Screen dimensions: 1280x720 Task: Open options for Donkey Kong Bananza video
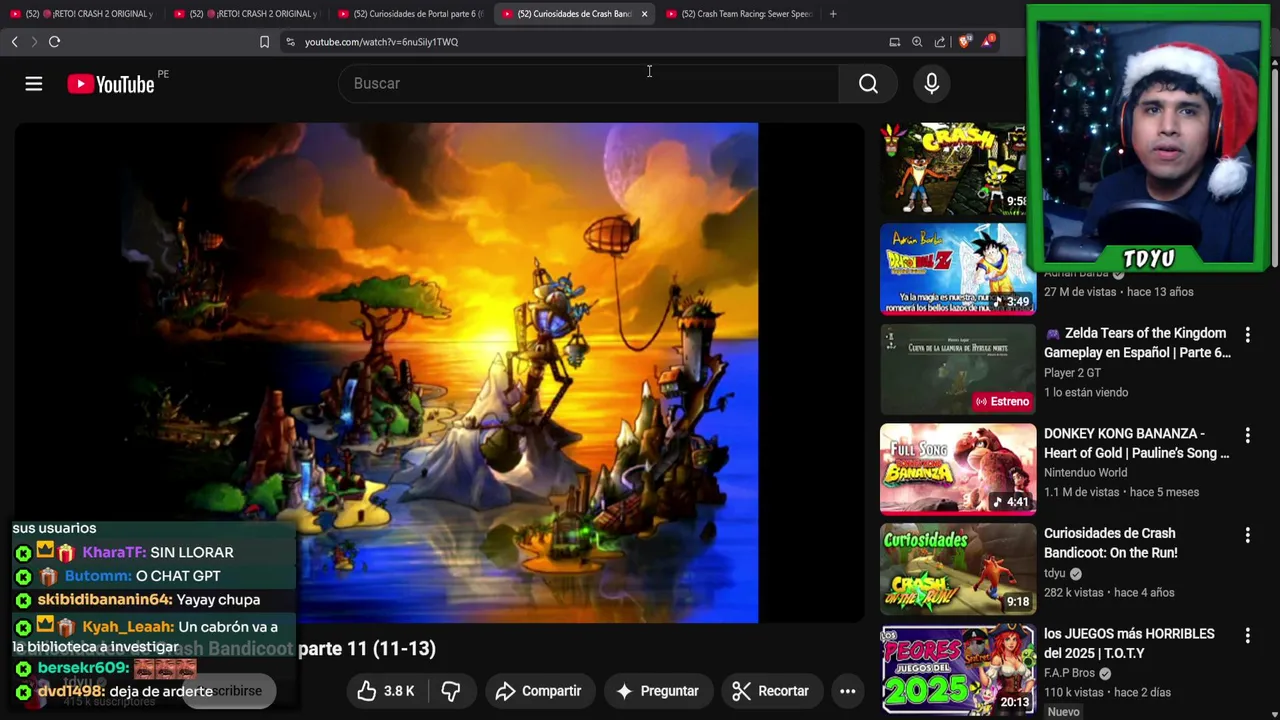(1247, 435)
